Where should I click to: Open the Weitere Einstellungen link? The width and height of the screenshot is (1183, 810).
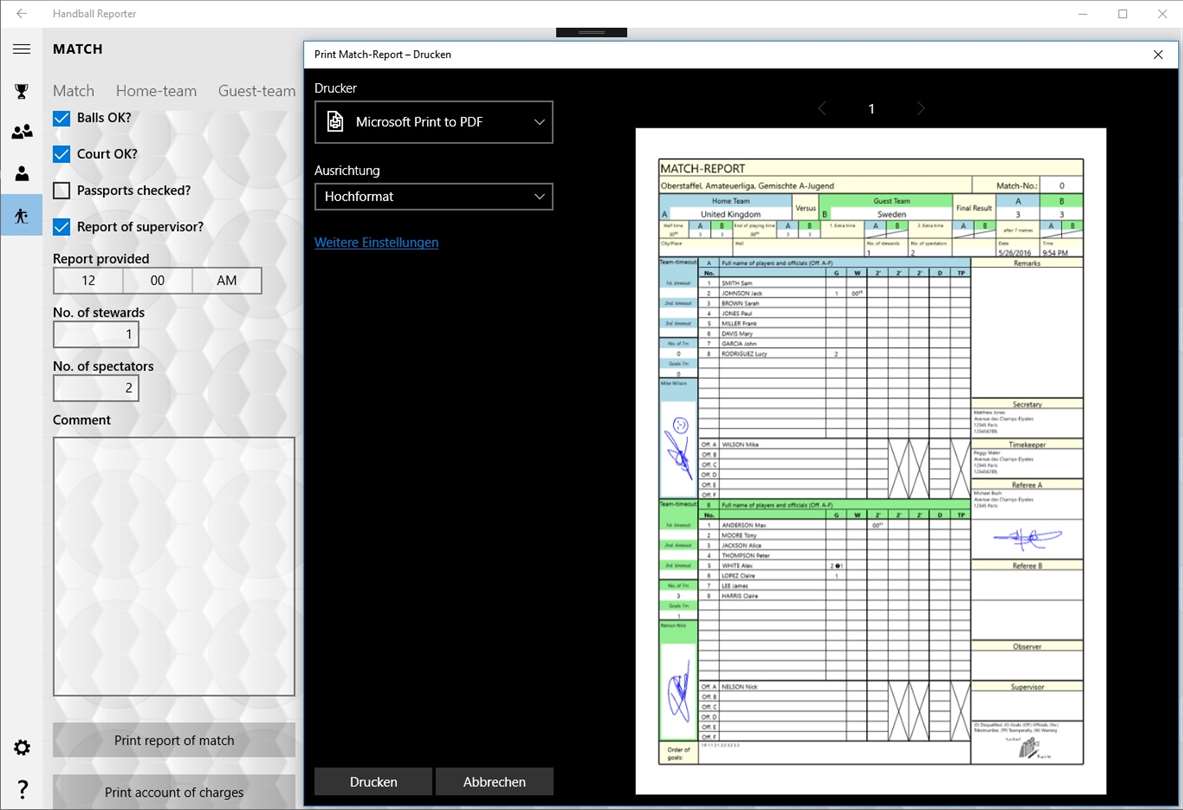point(376,242)
